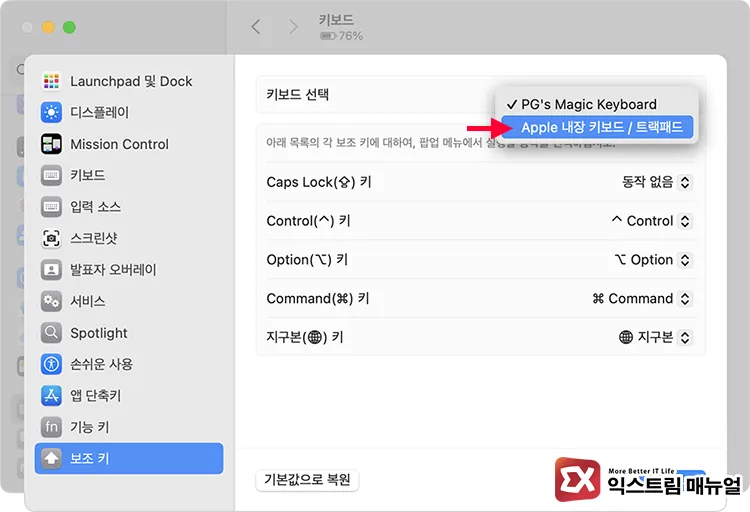Click 기본값으로 복원 restore defaults button
Screen dimensions: 750x512
tap(308, 479)
